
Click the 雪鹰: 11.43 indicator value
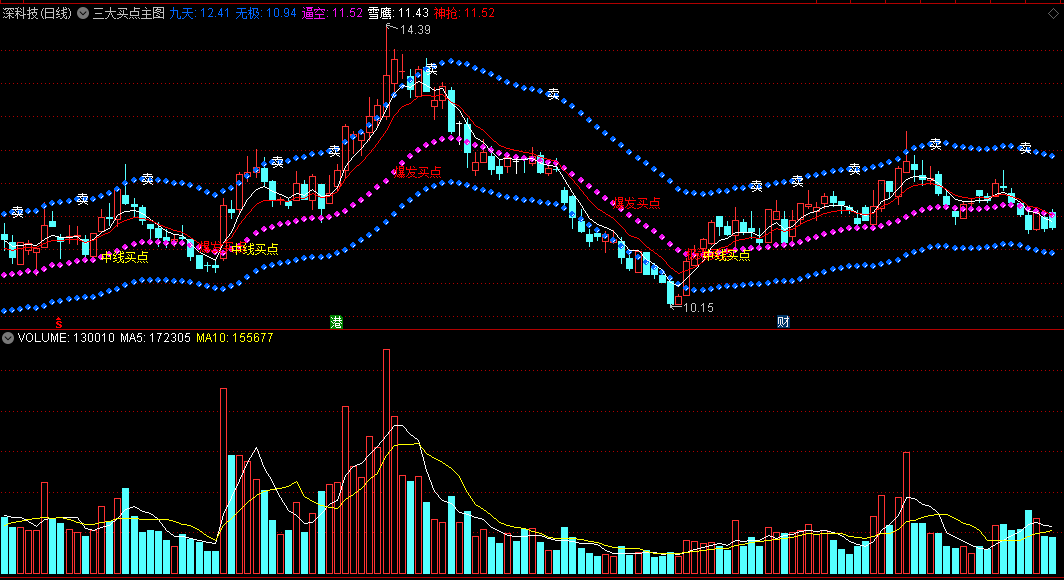click(398, 13)
